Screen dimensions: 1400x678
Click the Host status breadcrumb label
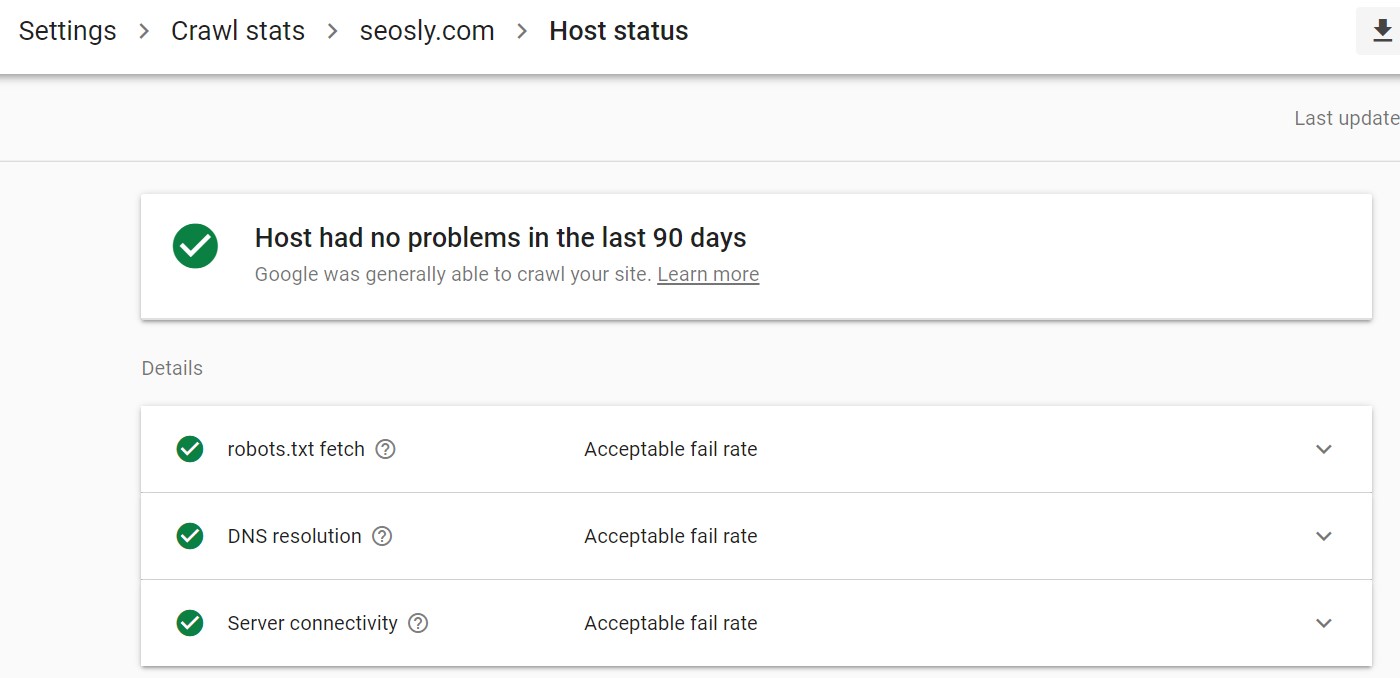point(618,31)
